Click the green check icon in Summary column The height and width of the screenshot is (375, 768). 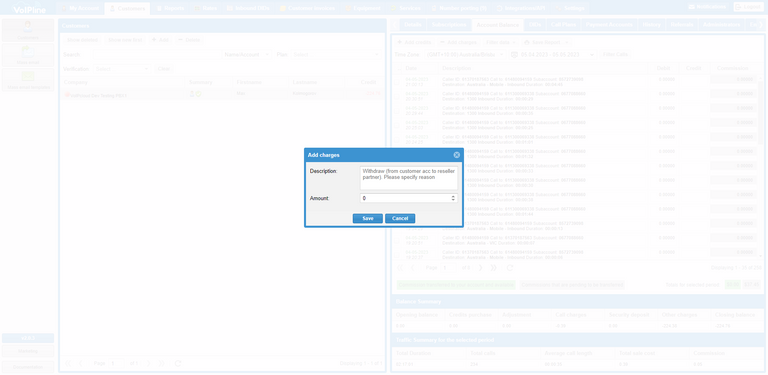[x=199, y=94]
